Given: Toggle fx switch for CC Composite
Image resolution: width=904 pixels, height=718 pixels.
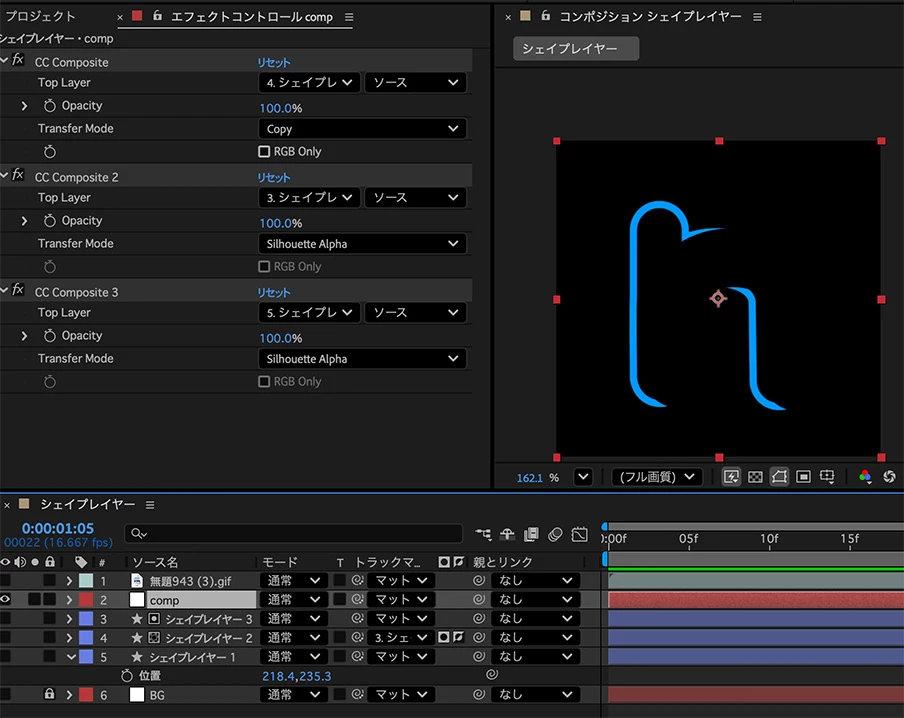Looking at the screenshot, I should 18,59.
